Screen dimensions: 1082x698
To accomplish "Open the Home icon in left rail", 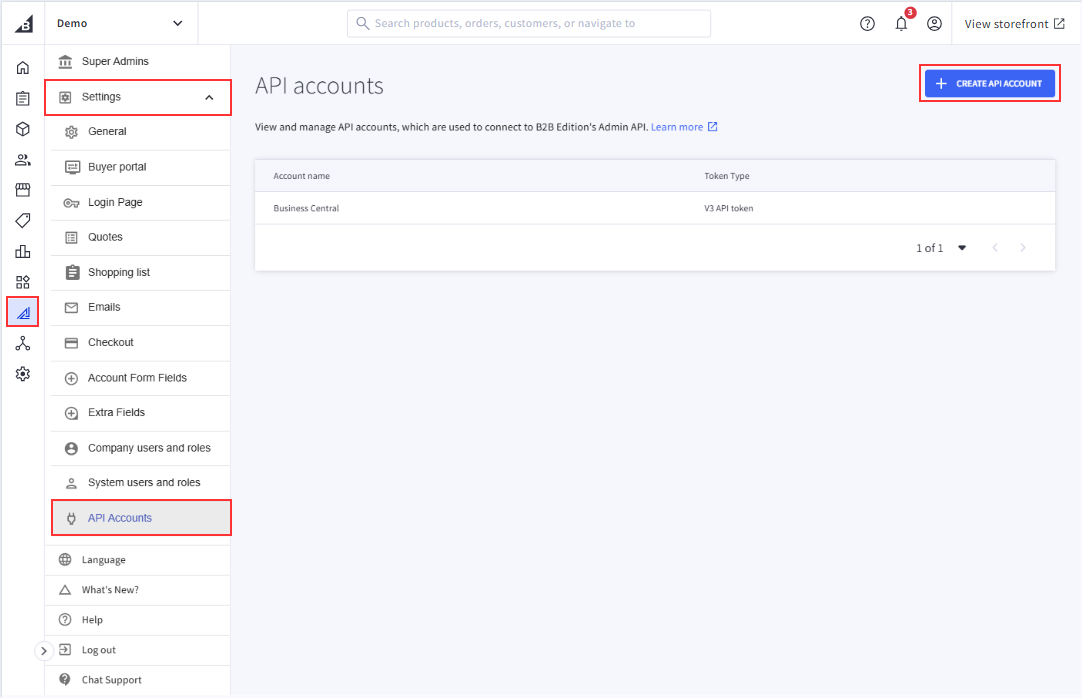I will pos(23,68).
